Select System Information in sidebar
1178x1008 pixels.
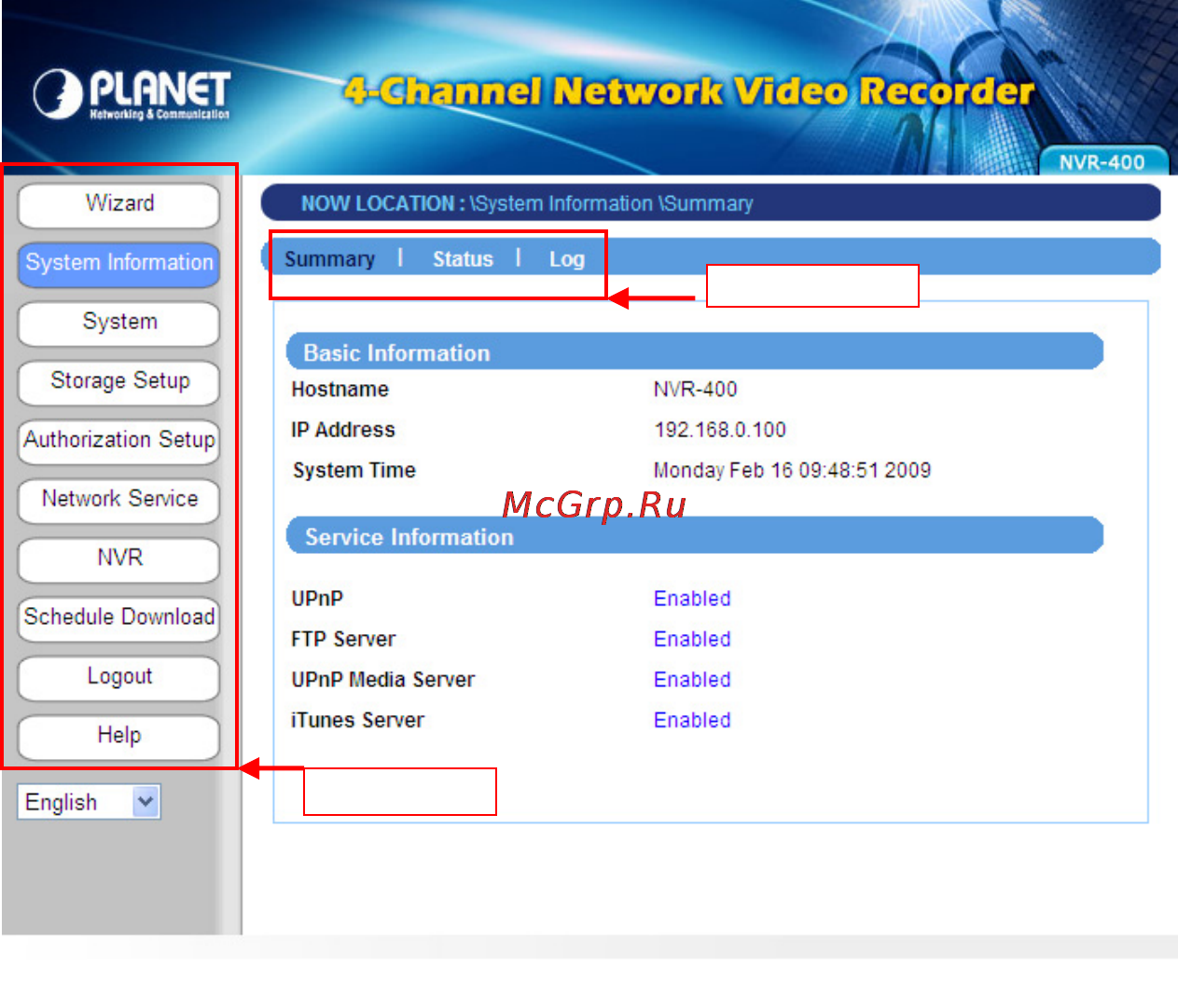pyautogui.click(x=119, y=263)
